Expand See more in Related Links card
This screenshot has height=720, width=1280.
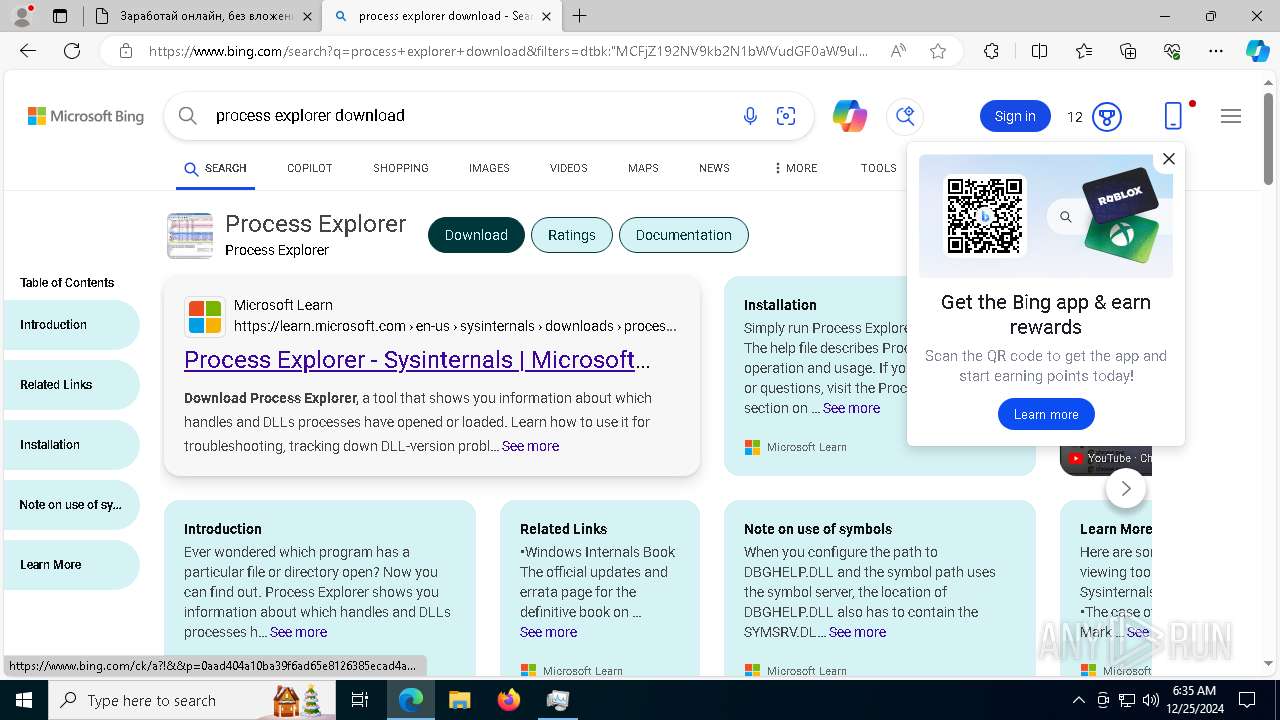click(x=548, y=632)
